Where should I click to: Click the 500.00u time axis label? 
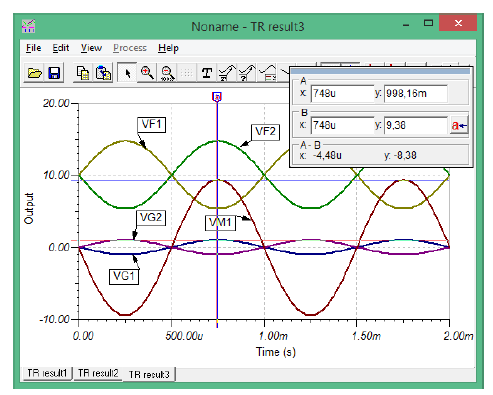pos(184,336)
